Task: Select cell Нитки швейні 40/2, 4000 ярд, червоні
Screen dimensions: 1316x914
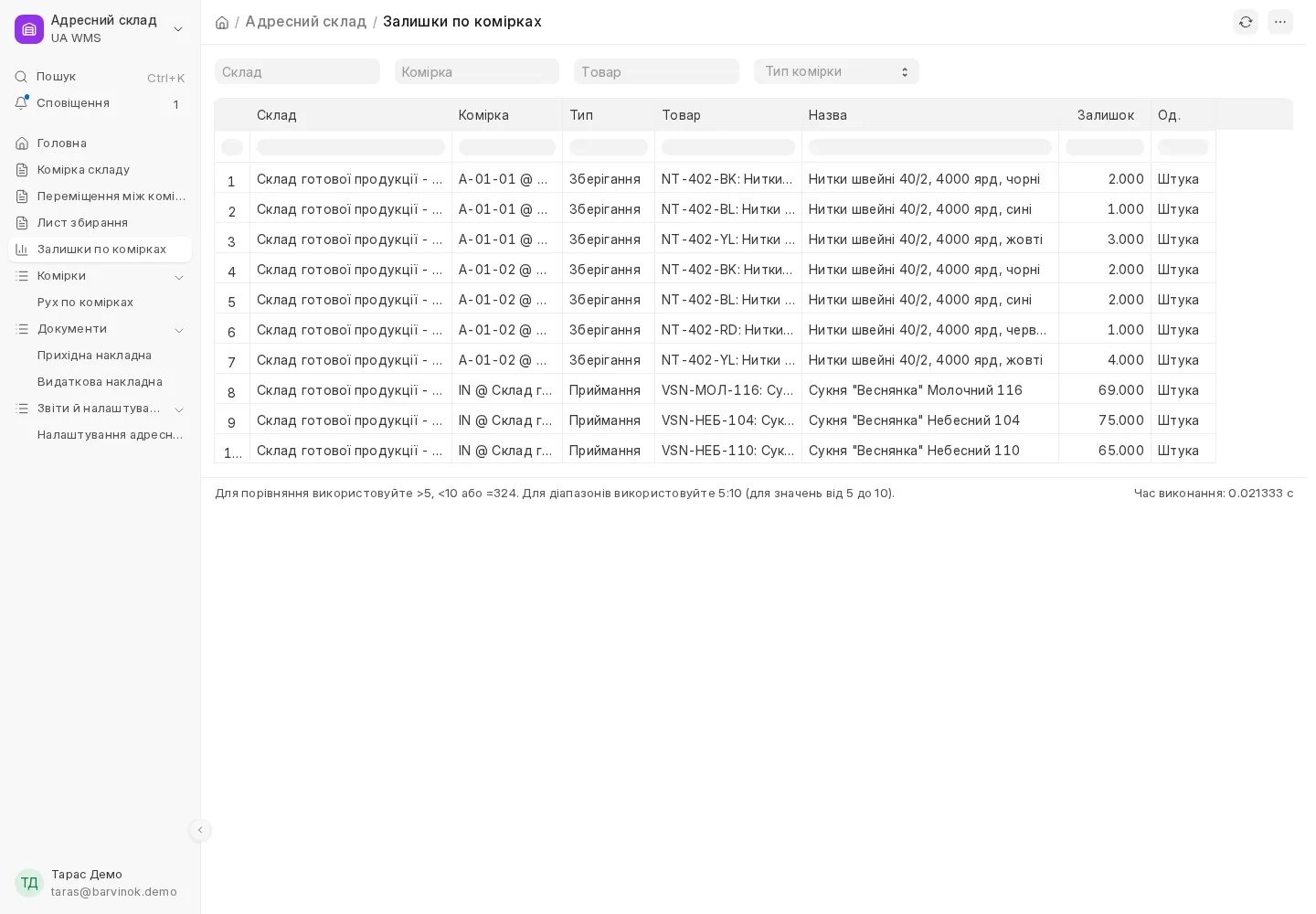Action: click(x=929, y=330)
